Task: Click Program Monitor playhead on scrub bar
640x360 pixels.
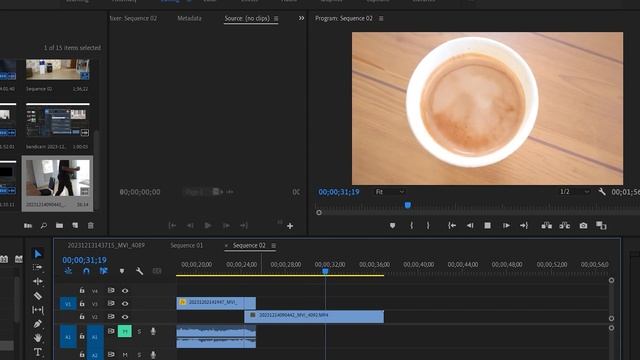Action: [407, 205]
